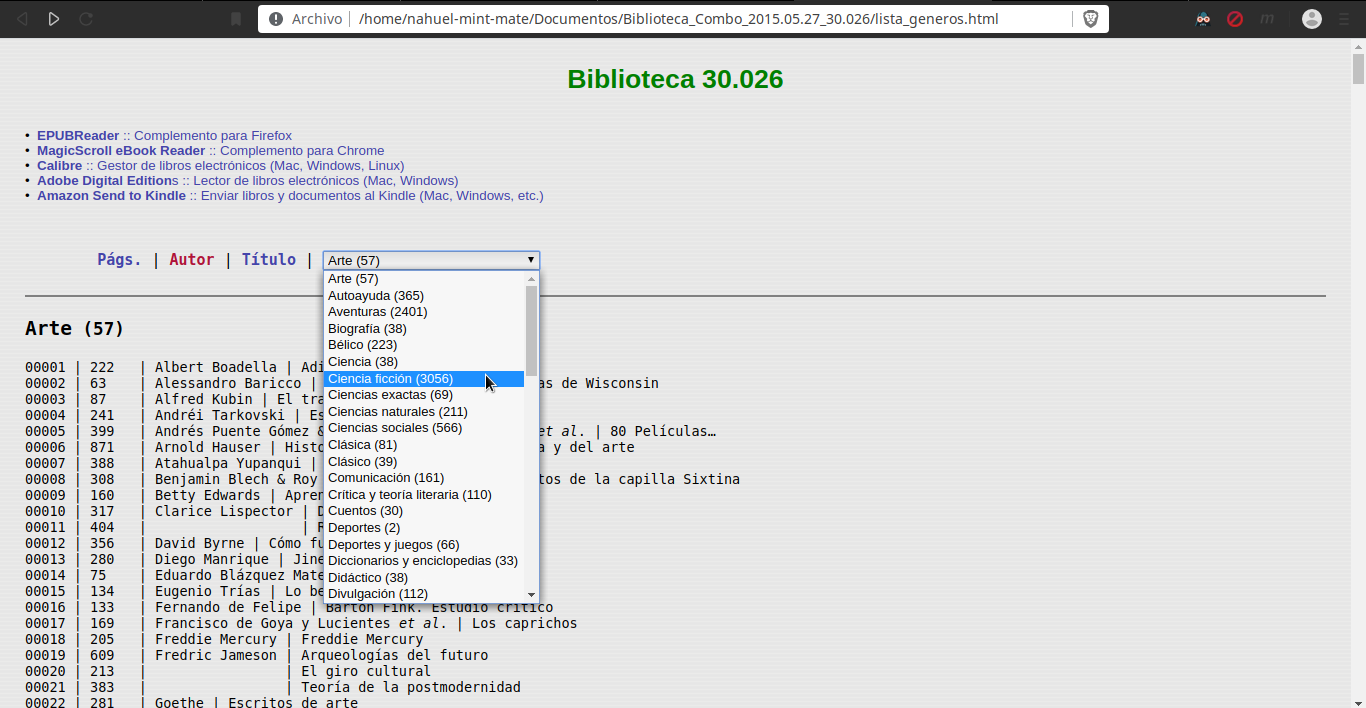Click the browser forward arrow

coord(54,19)
